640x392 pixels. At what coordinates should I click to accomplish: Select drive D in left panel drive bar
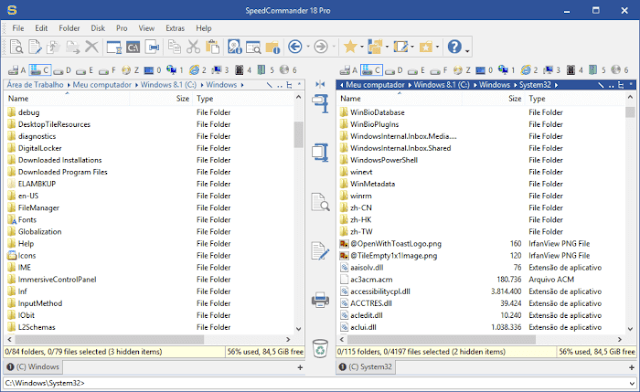click(x=62, y=70)
